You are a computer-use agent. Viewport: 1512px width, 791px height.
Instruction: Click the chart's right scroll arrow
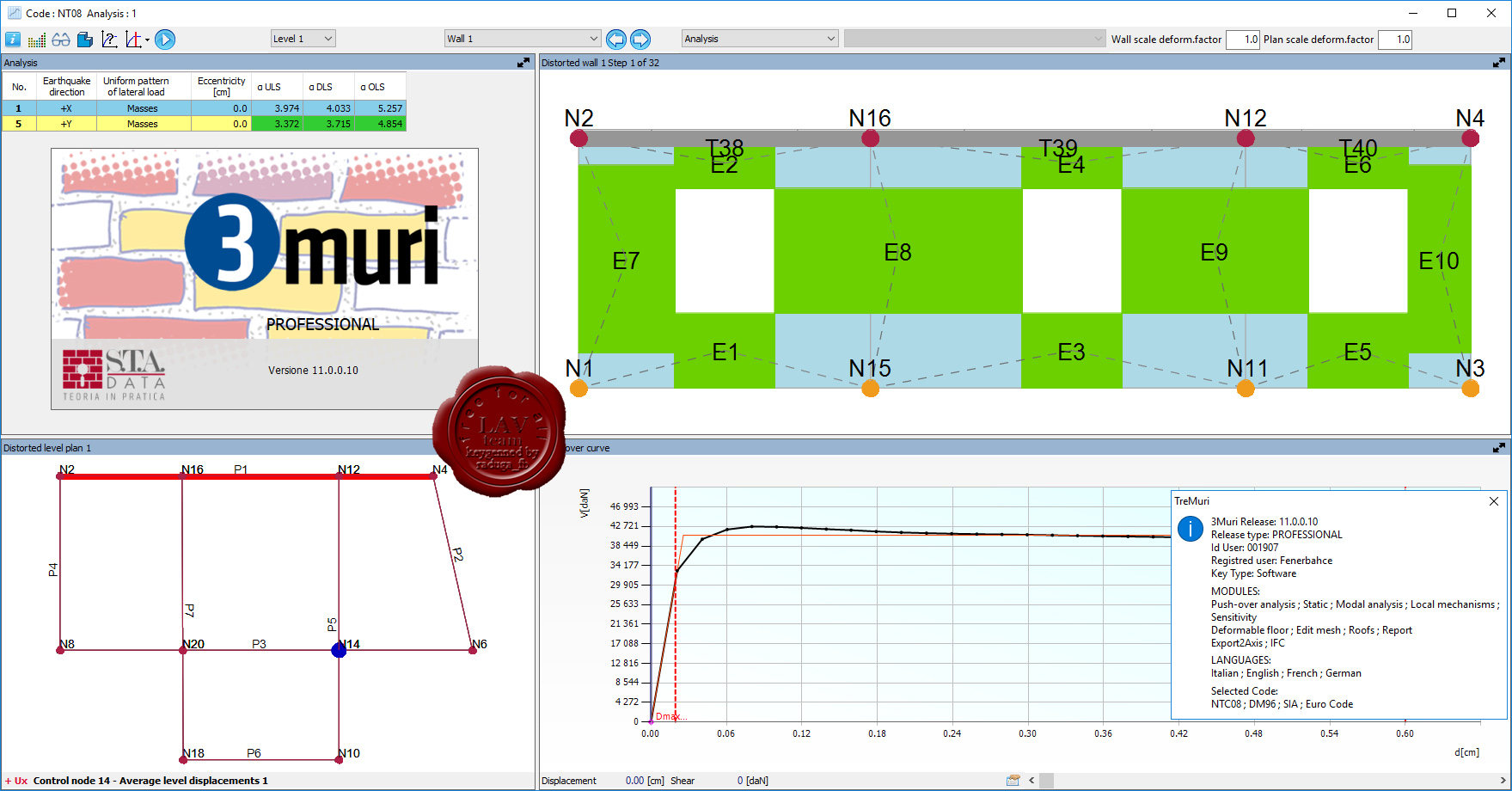coord(1503,781)
